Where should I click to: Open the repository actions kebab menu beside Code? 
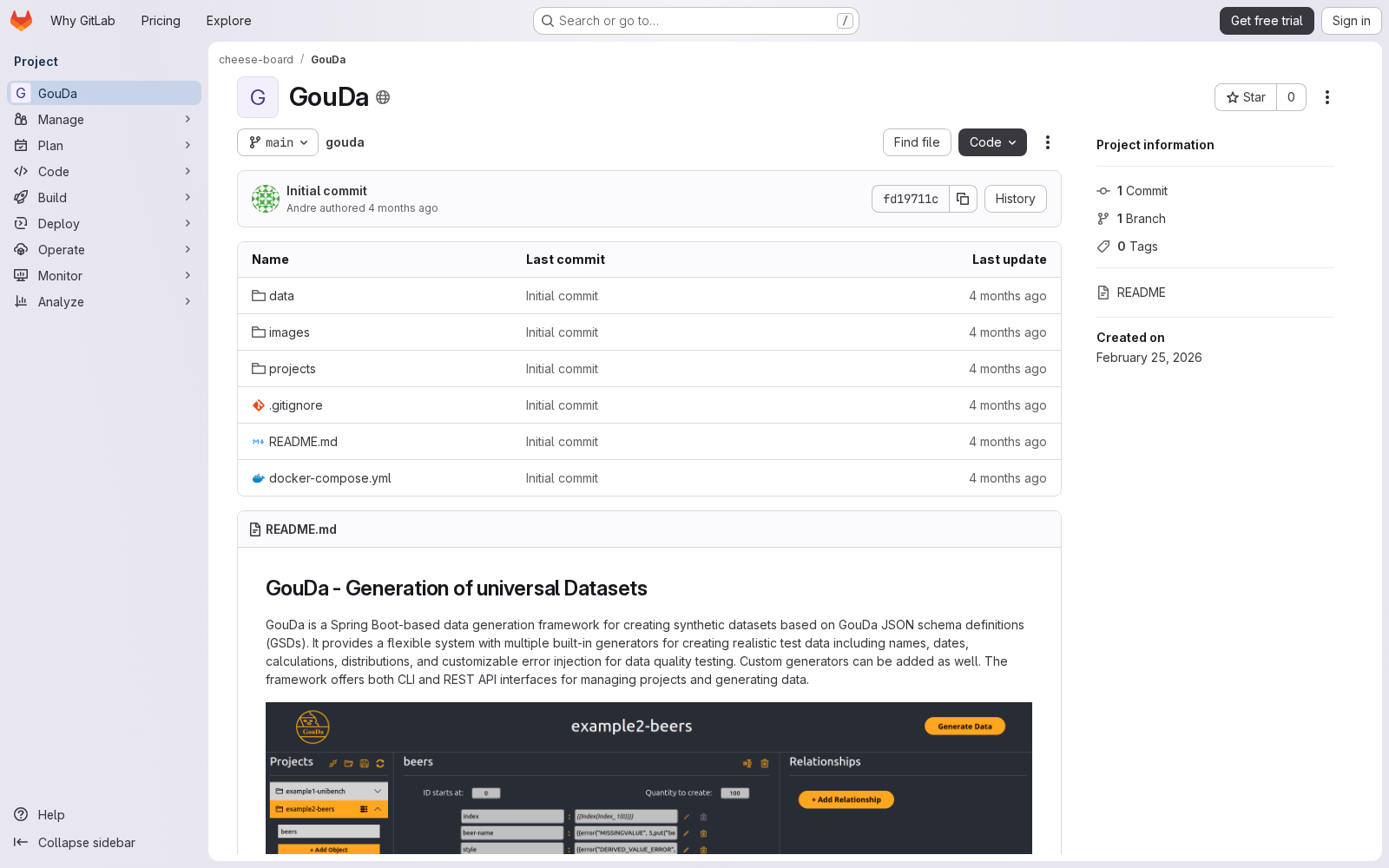coord(1048,142)
